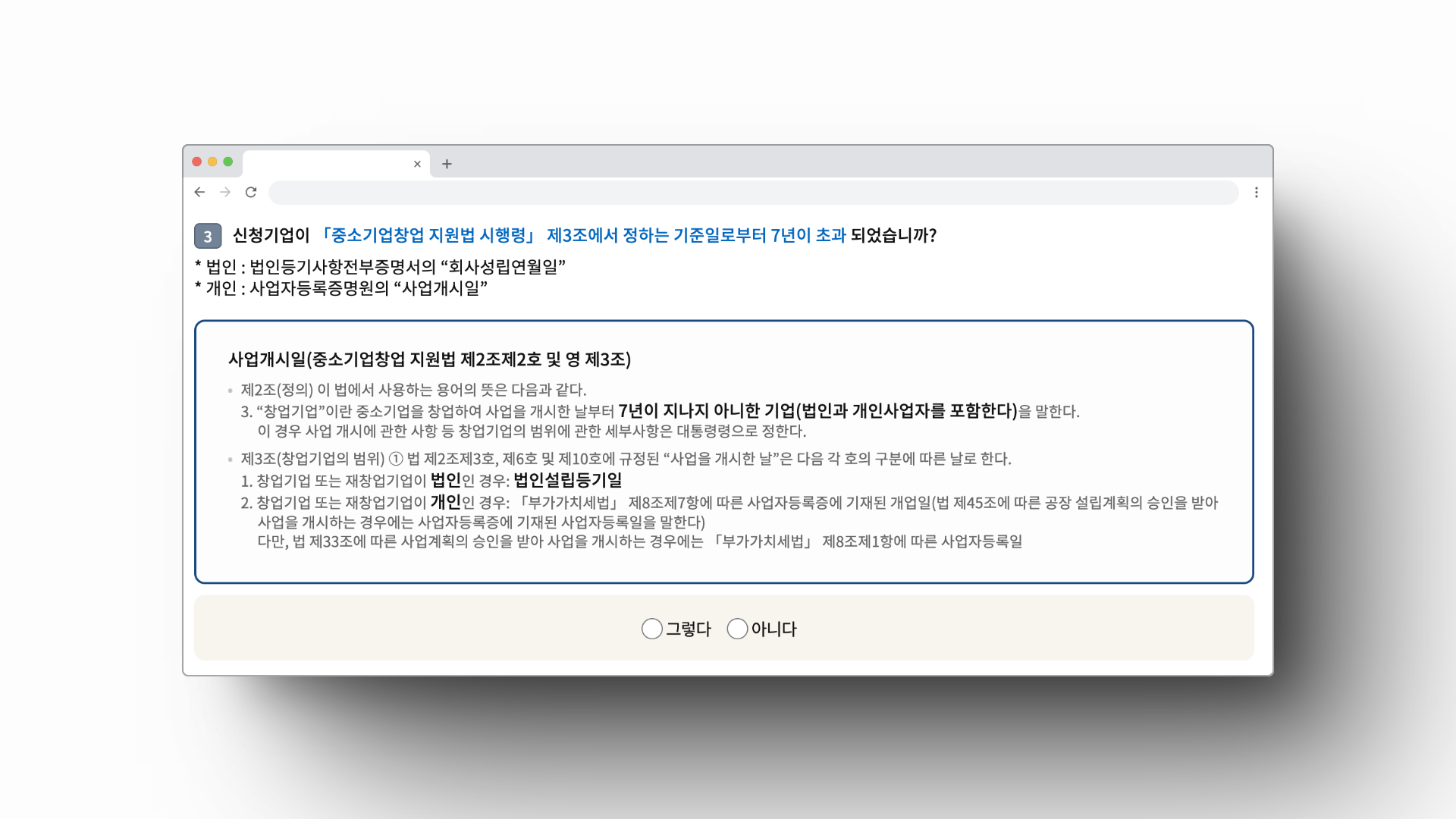
Task: Open the three-dot browser menu
Action: pos(1256,193)
